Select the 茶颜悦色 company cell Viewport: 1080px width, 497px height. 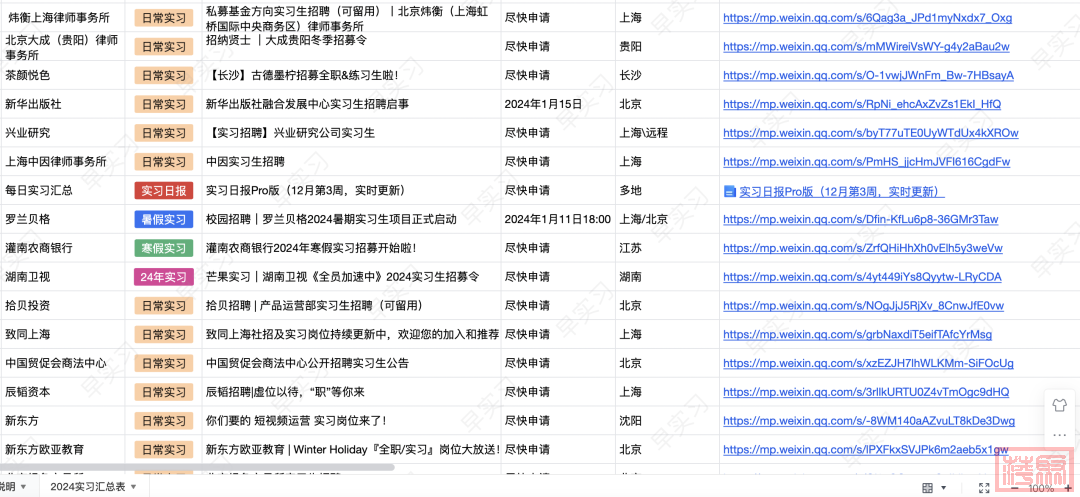[x=62, y=76]
